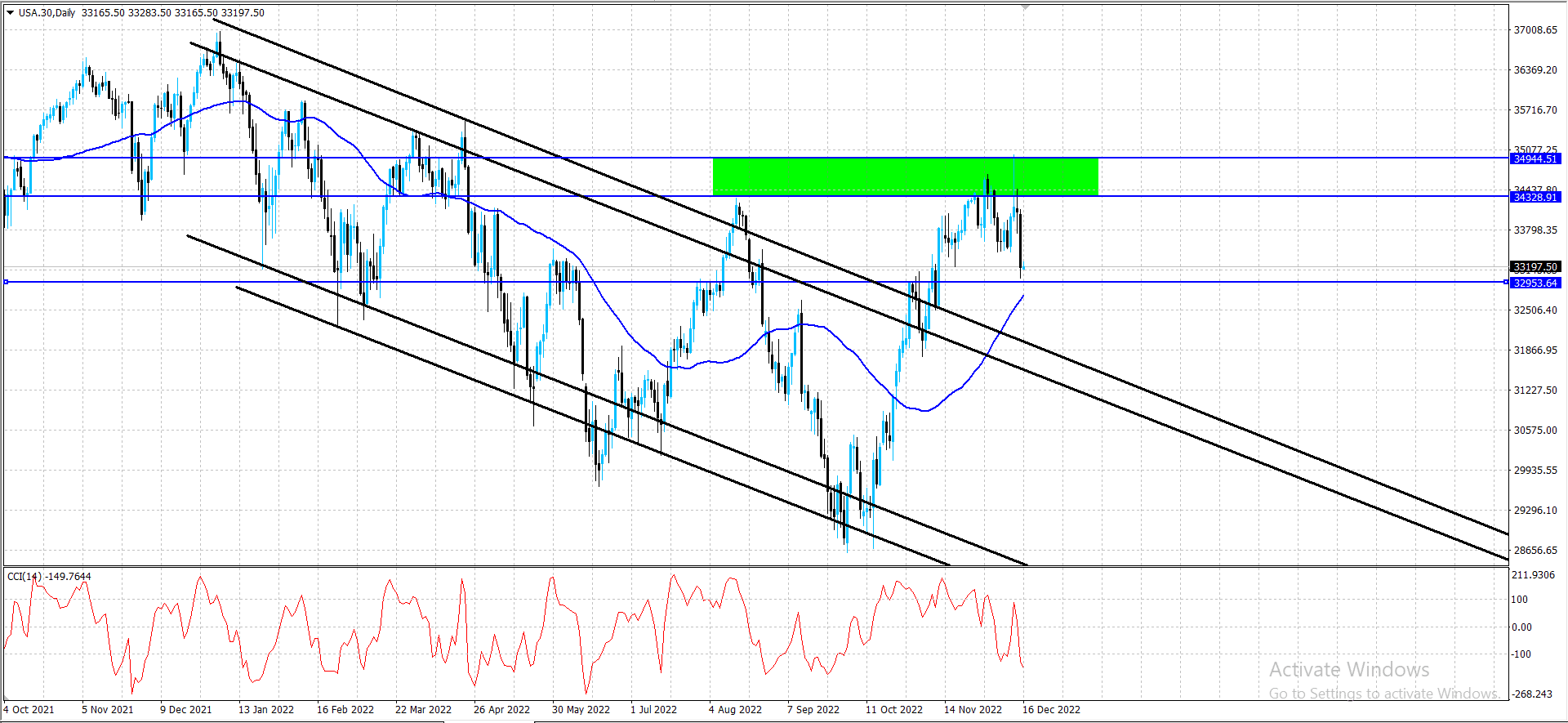Click the 31227.50 price axis value
Image resolution: width=1568 pixels, height=723 pixels.
point(1535,391)
